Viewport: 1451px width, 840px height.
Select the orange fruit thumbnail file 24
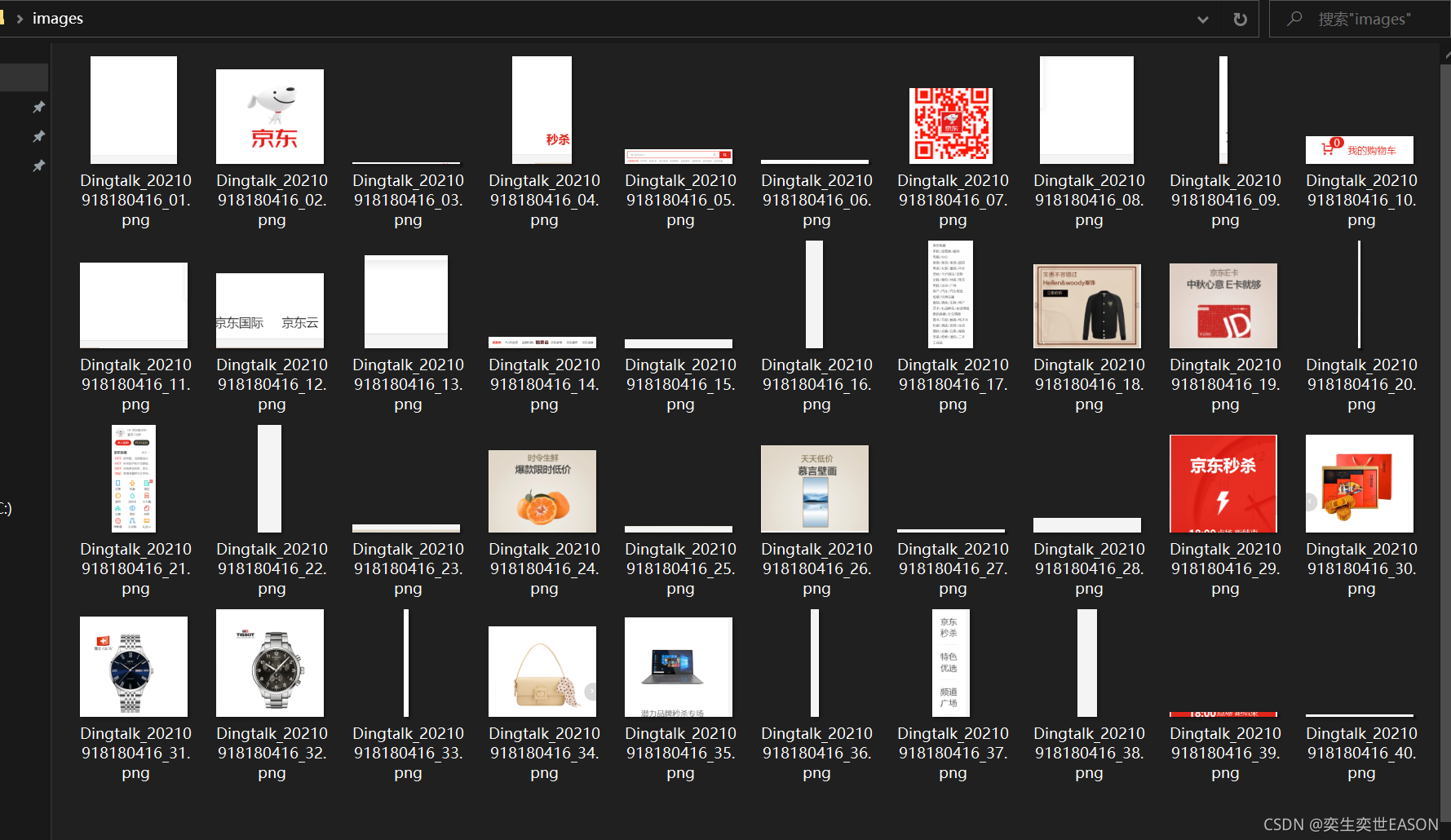tap(542, 491)
